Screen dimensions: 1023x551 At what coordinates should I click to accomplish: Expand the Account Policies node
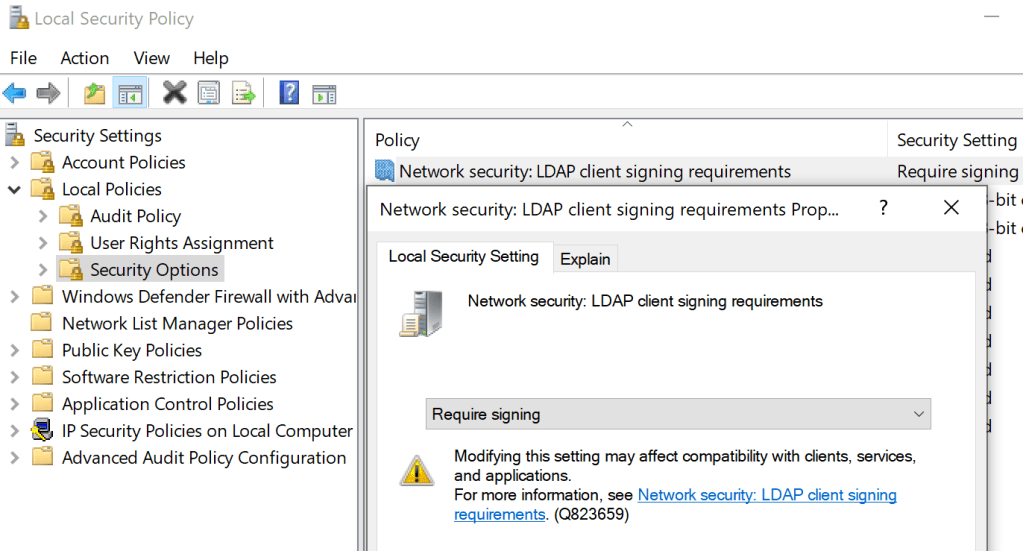15,163
